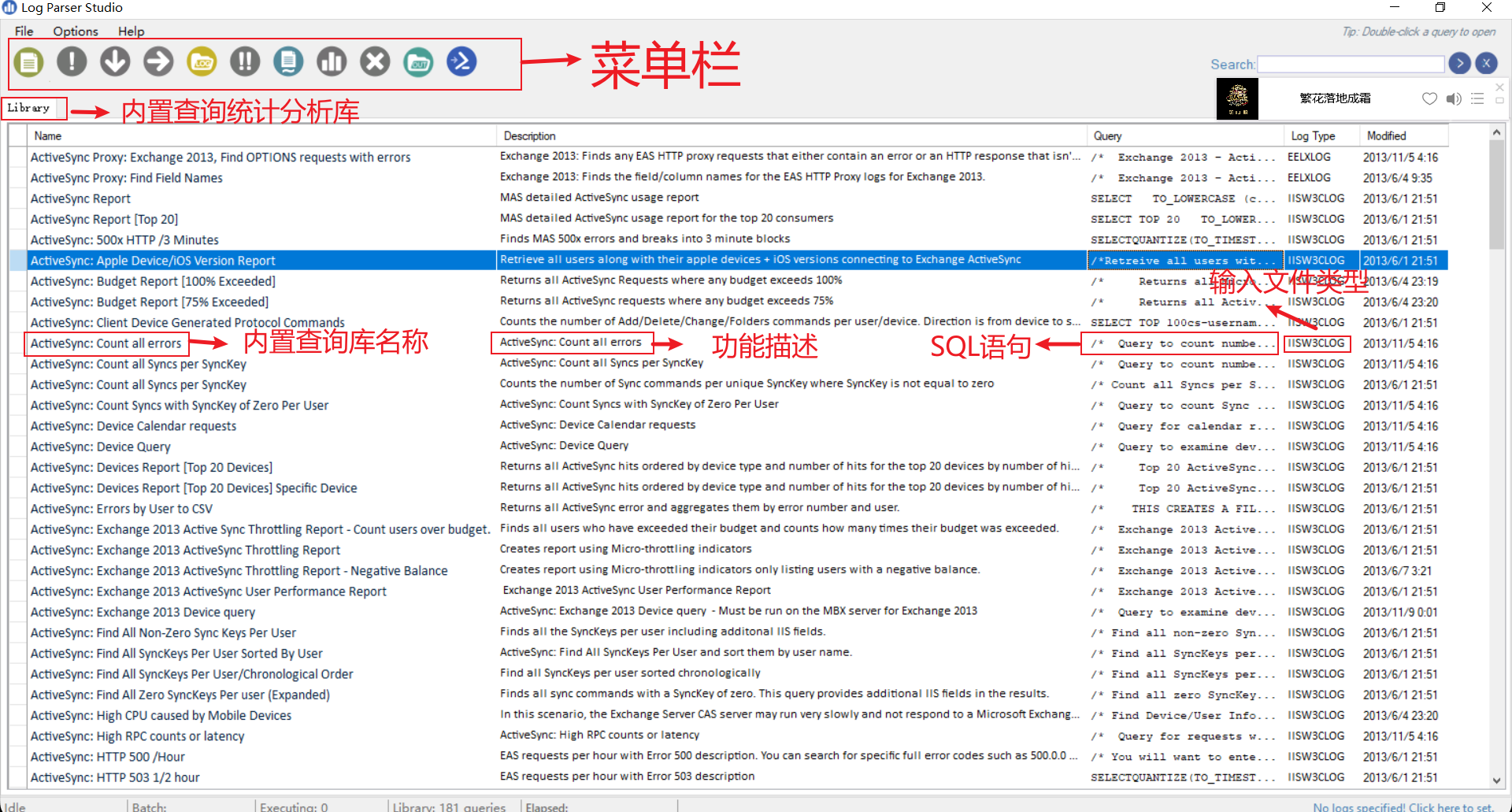
Task: Click the album art thumbnail in music widget
Action: click(x=1237, y=98)
